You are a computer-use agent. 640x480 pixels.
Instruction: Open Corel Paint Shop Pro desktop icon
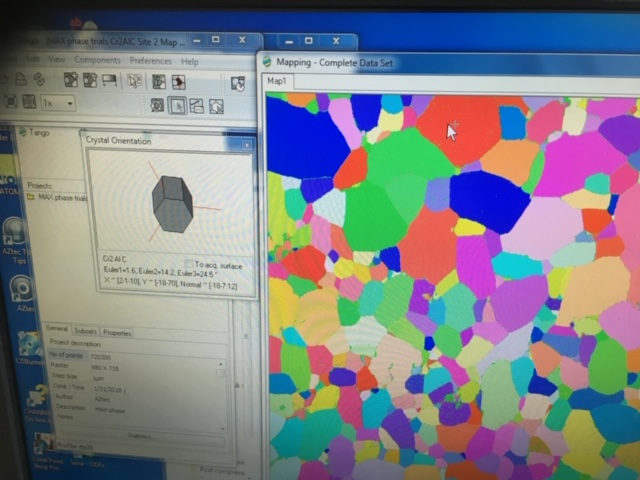pos(48,452)
